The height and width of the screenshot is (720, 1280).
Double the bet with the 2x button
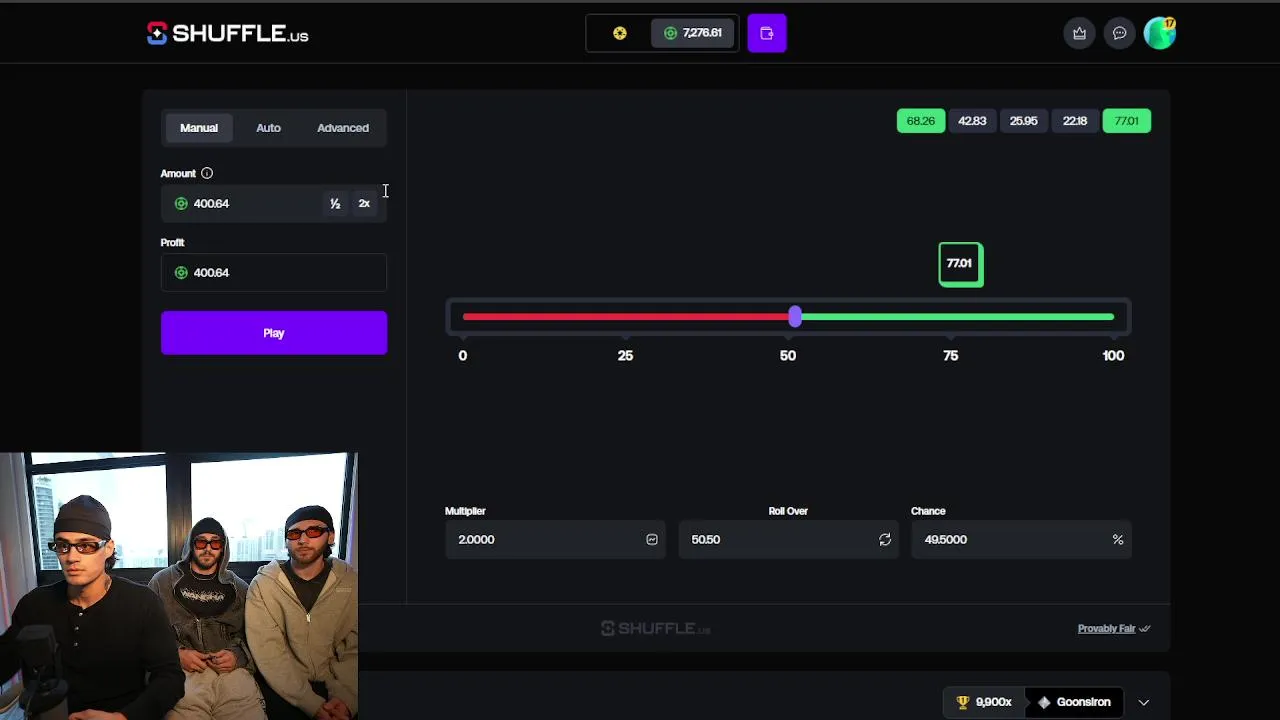point(364,203)
